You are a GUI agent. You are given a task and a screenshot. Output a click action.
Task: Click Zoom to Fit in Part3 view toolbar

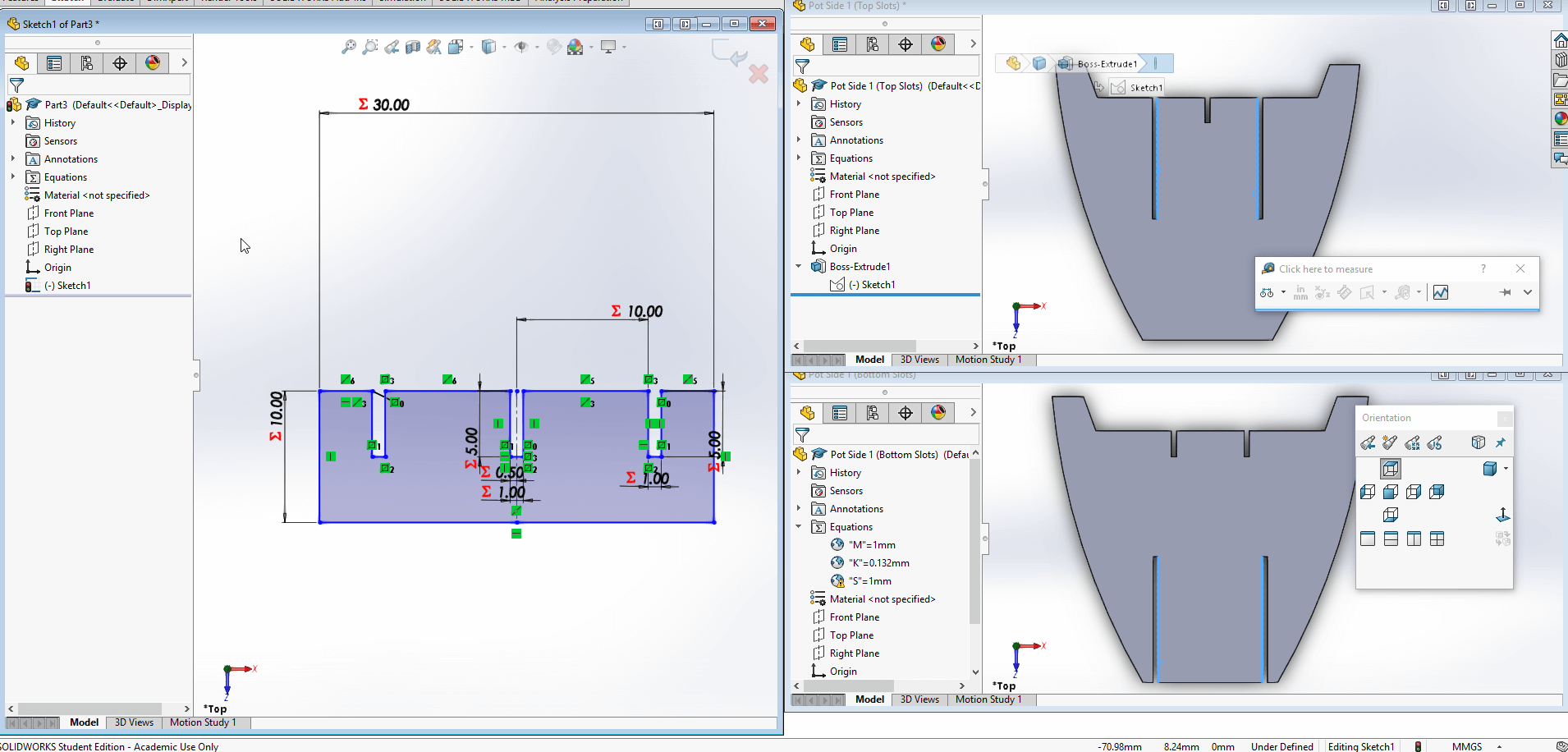point(349,47)
